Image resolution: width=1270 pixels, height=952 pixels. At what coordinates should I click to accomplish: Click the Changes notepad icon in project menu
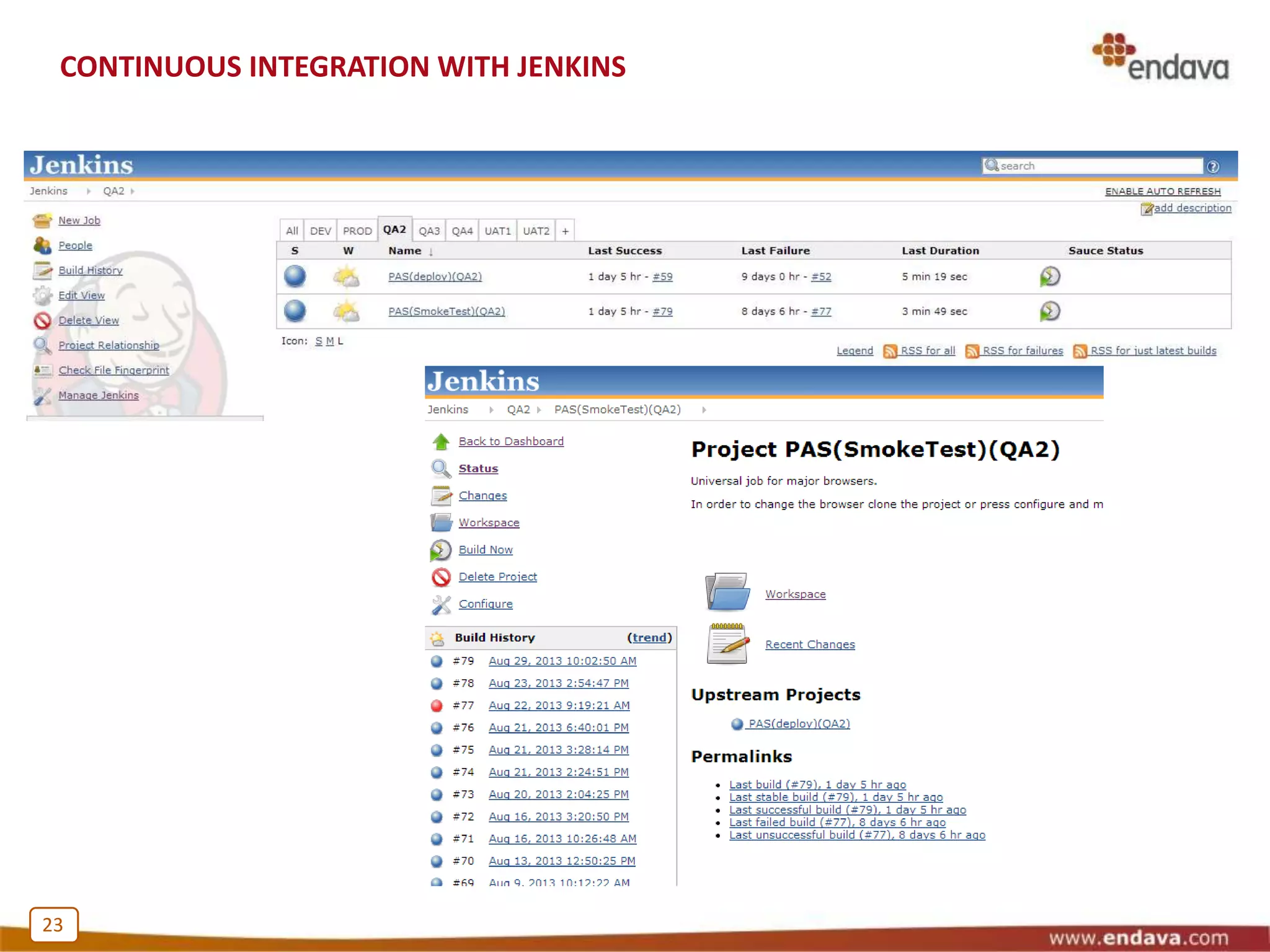441,496
